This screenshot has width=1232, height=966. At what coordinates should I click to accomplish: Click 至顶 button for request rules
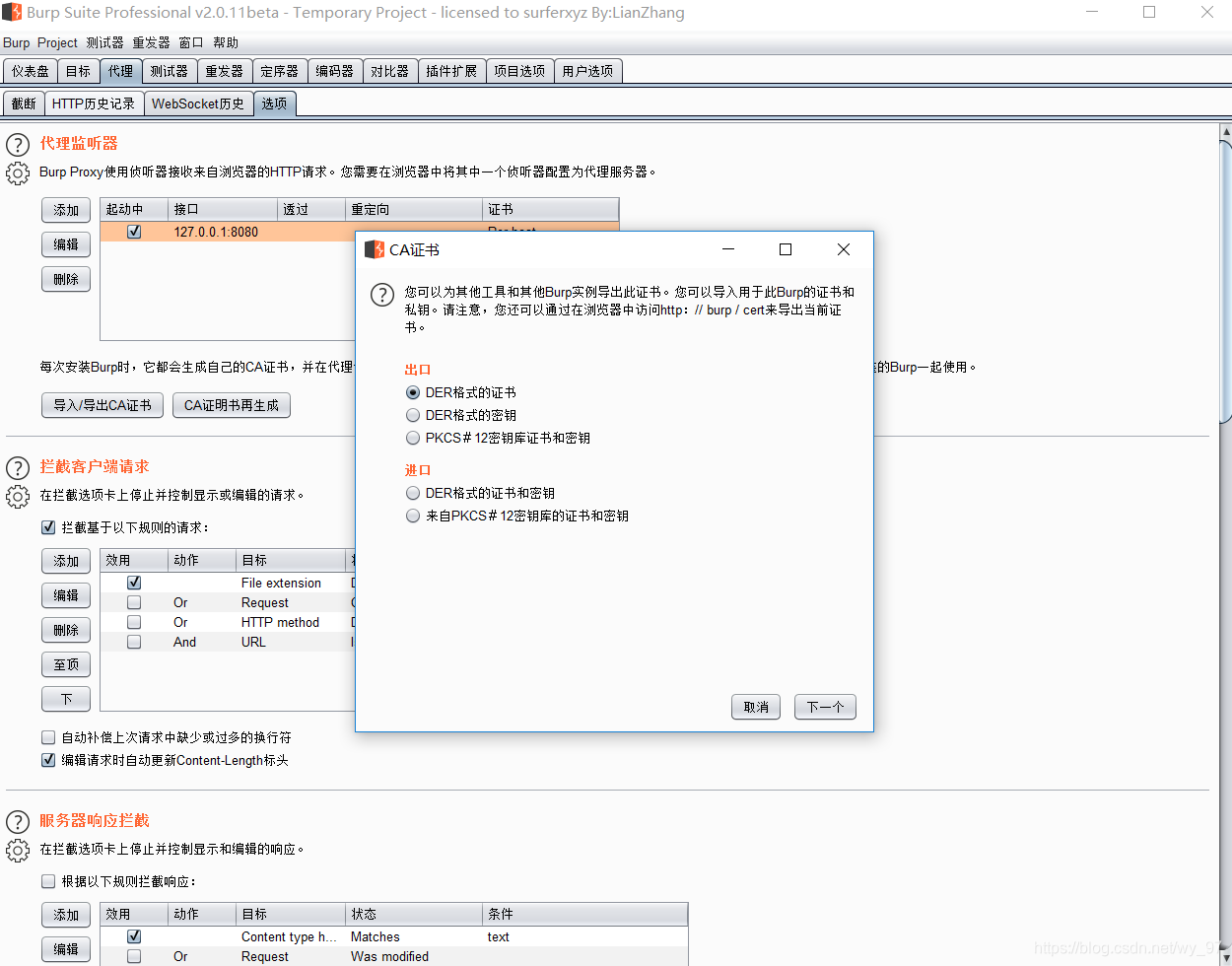[66, 664]
